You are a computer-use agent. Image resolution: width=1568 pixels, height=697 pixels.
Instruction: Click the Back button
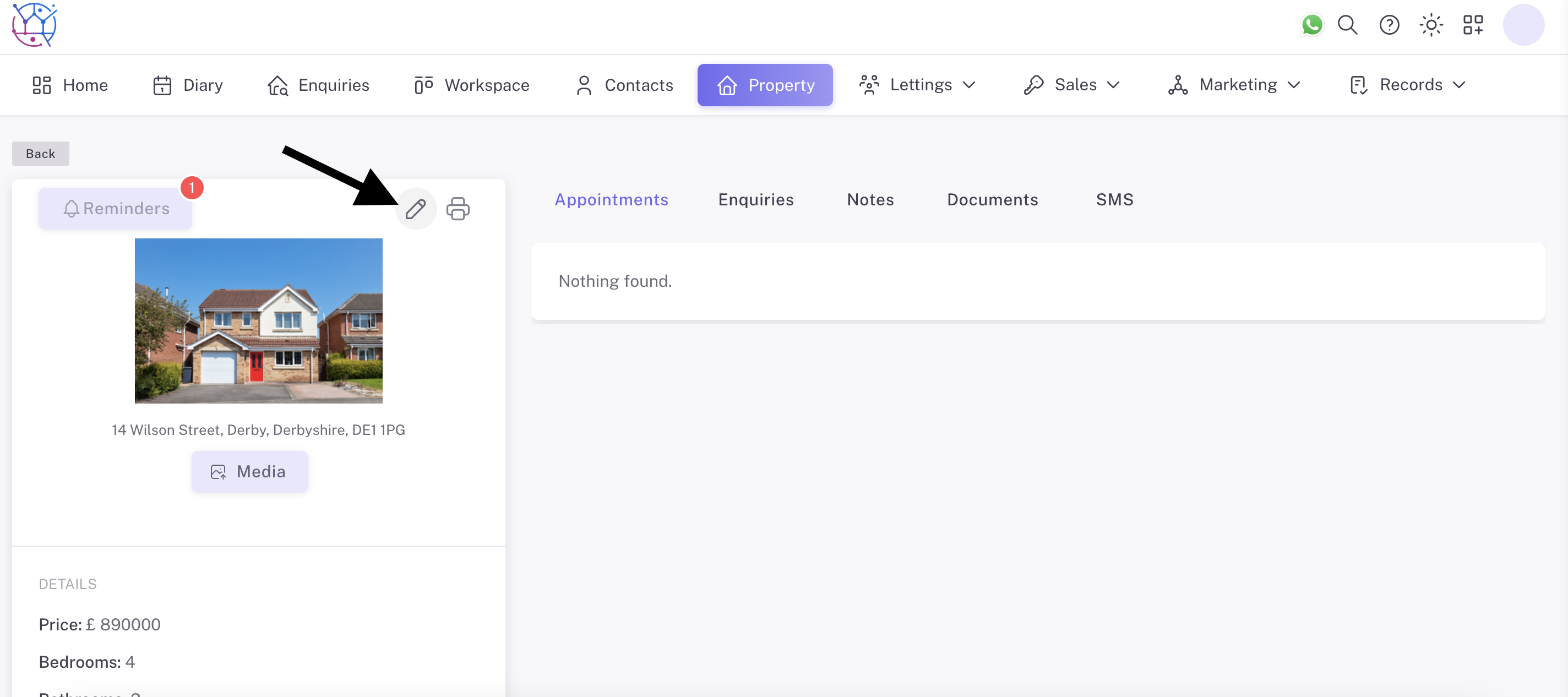click(x=40, y=154)
